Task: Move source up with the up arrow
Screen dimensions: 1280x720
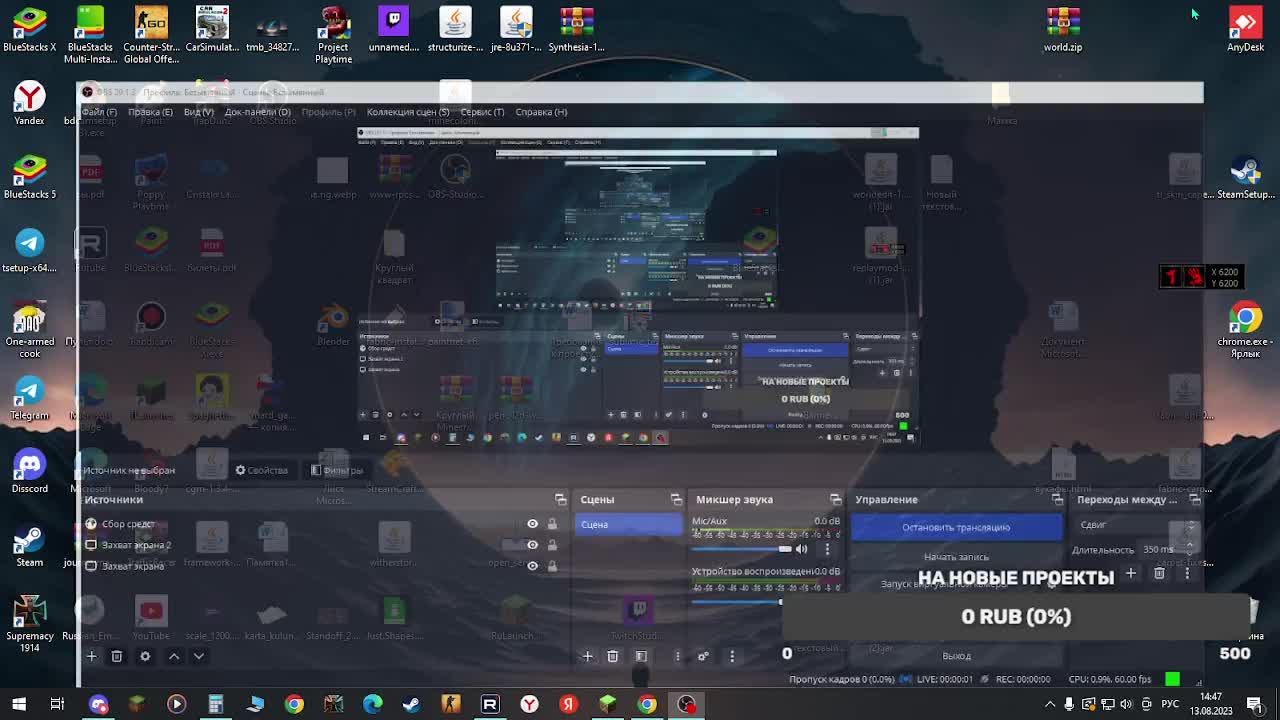Action: tap(174, 656)
